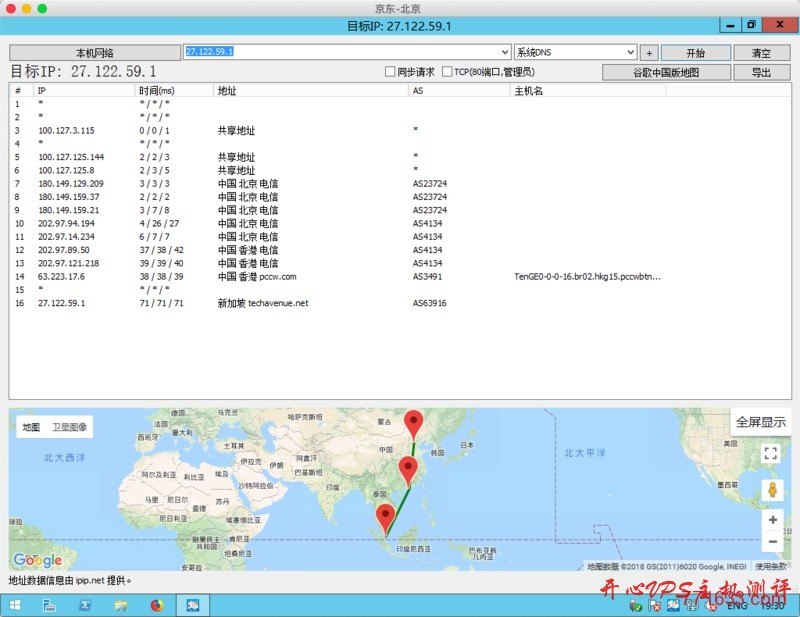Click the fullscreen toggle icon on map right side

click(770, 454)
